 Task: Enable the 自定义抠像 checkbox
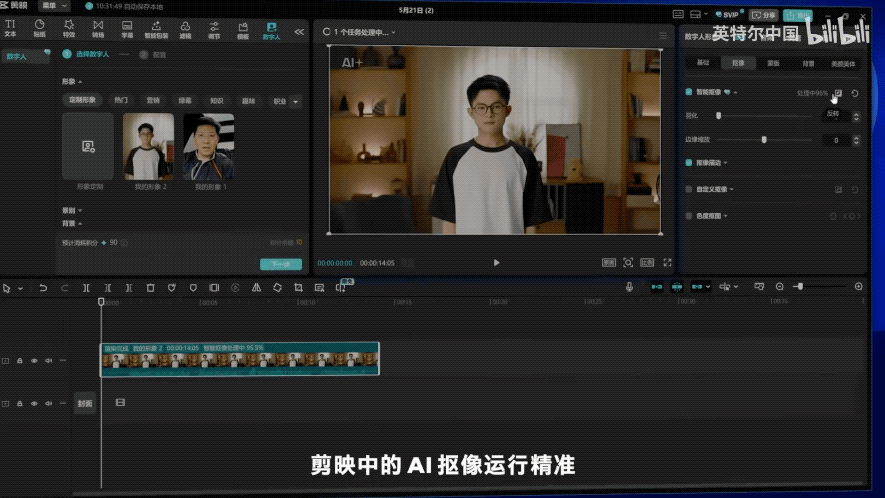coord(689,188)
